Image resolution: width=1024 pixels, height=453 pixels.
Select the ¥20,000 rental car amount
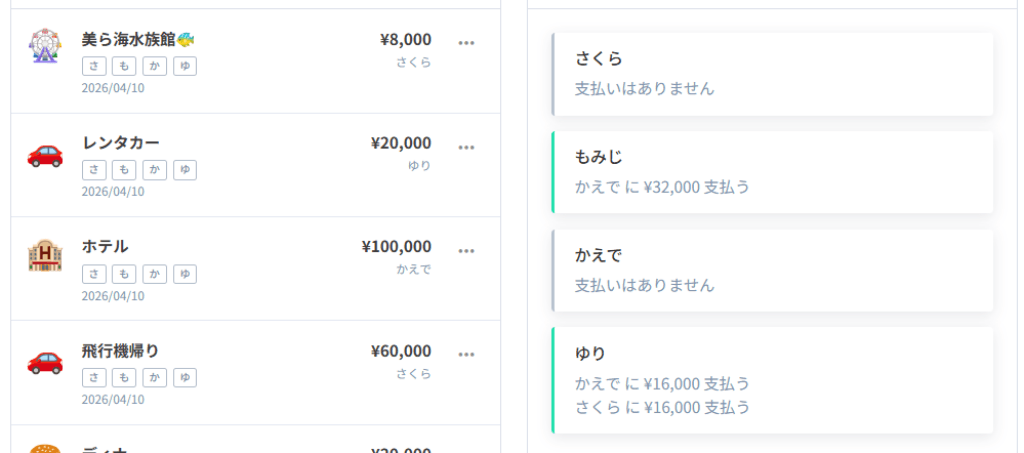(x=401, y=143)
